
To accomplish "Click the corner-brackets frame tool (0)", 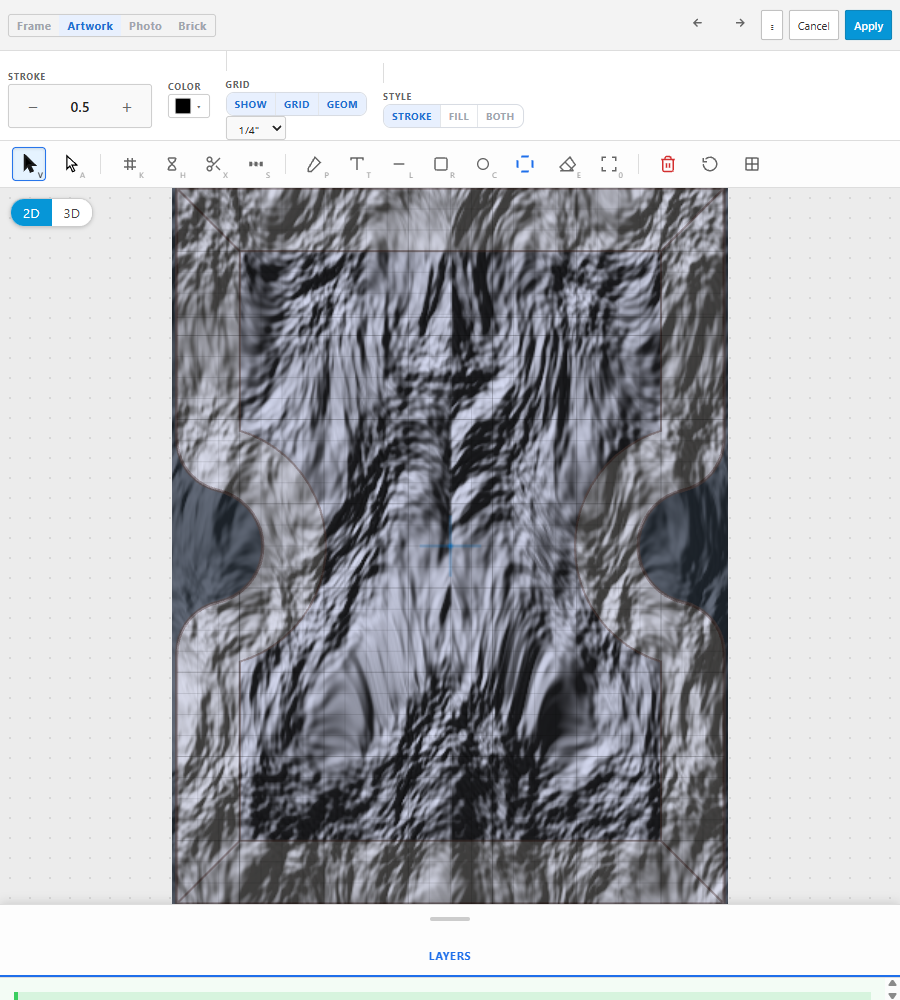I will (609, 164).
